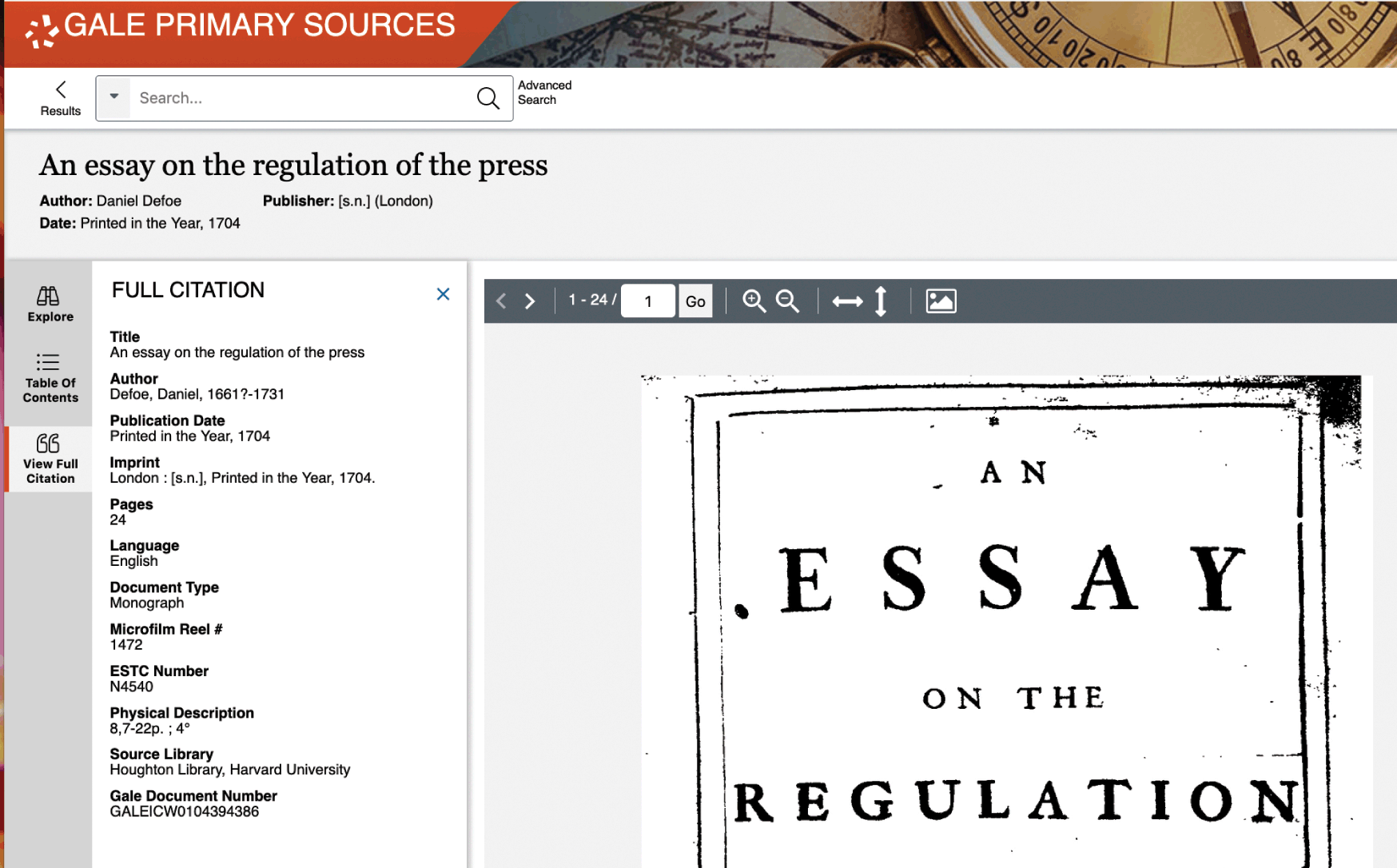Click the search magnifying glass icon
Viewport: 1397px width, 868px height.
click(x=488, y=98)
